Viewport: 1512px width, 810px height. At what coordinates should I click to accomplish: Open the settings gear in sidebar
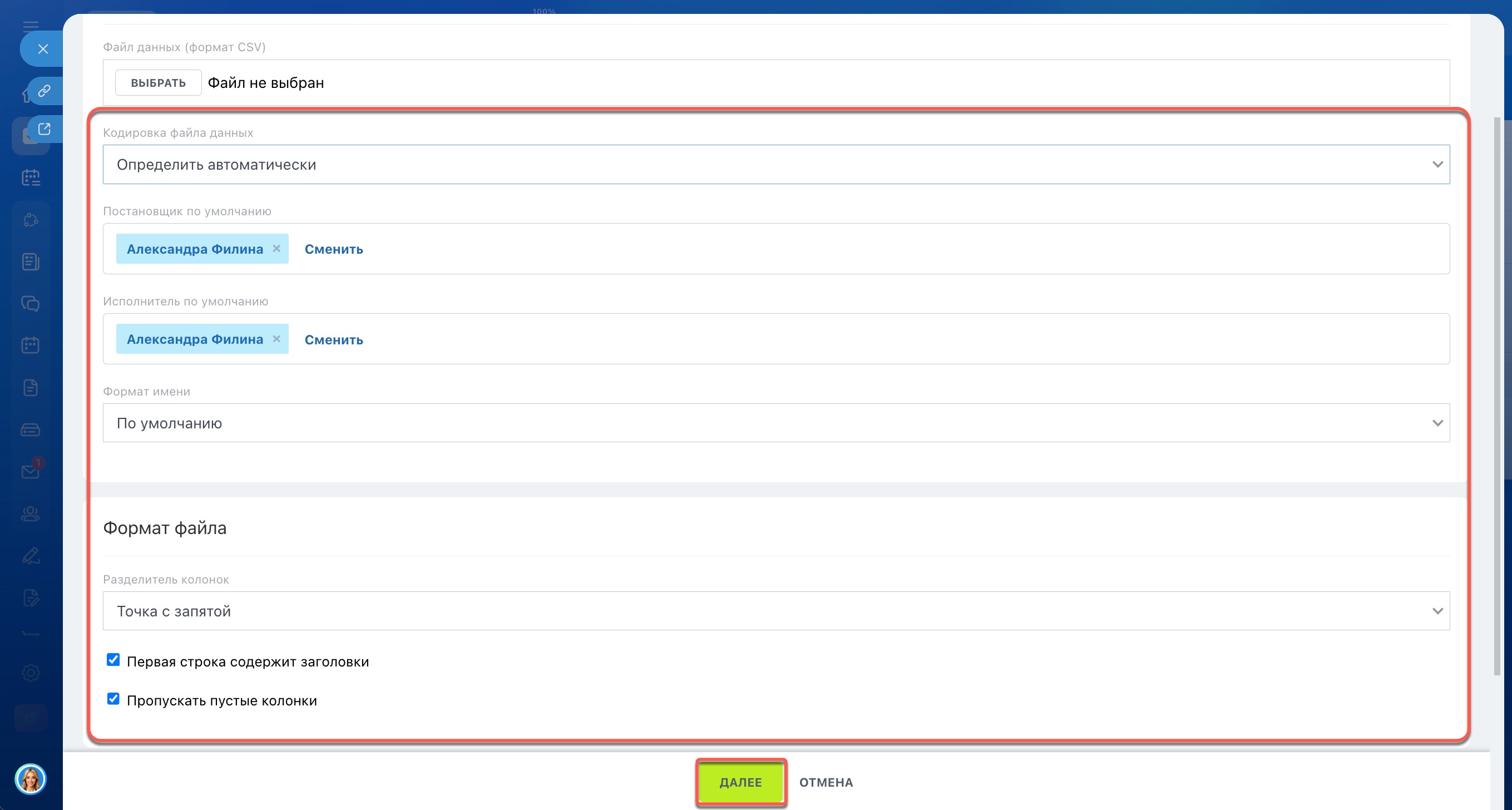click(31, 673)
